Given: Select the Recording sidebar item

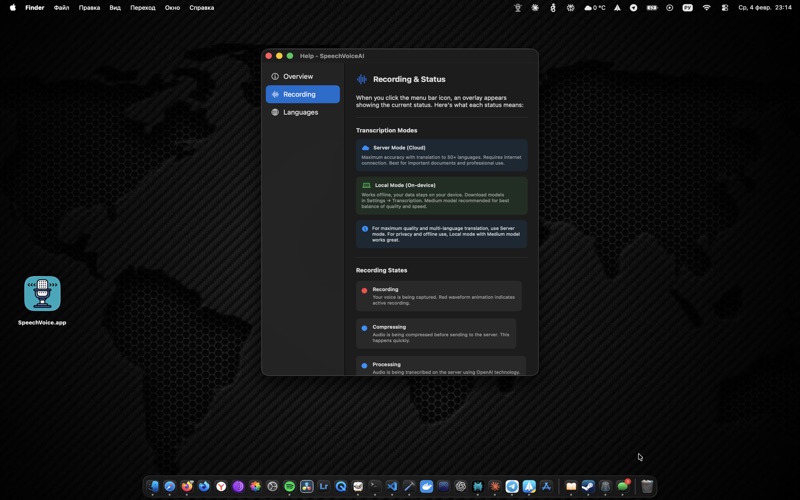Looking at the screenshot, I should click(x=303, y=94).
